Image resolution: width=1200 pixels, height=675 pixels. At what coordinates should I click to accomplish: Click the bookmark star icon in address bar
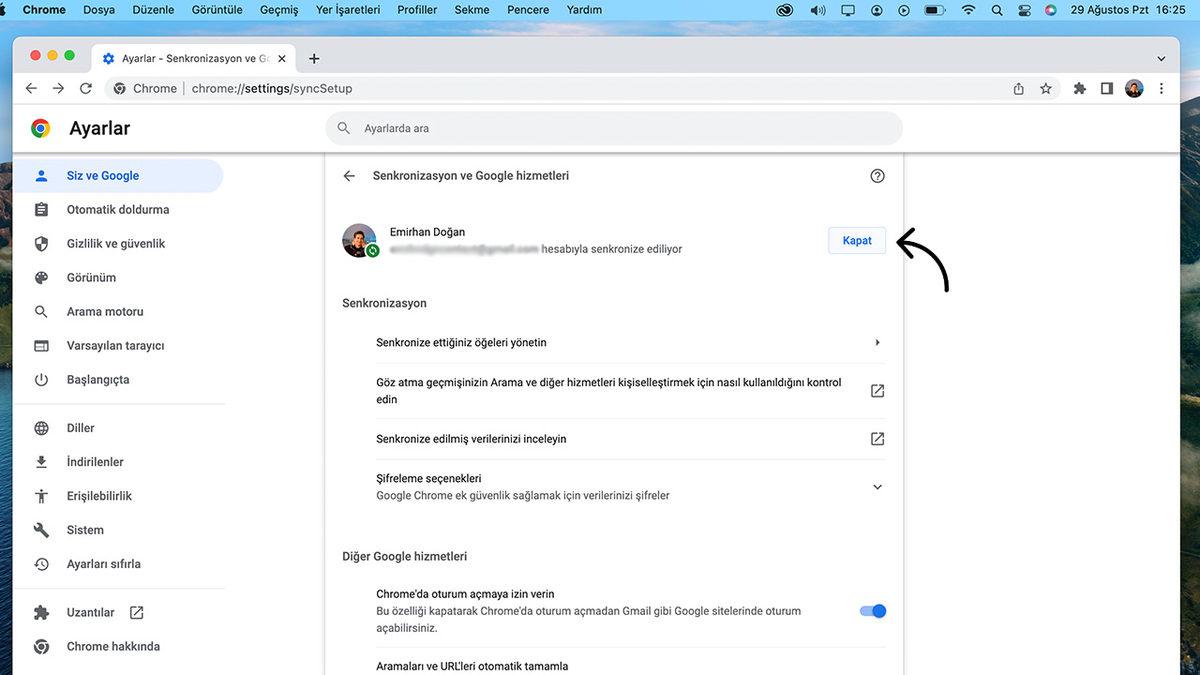[1046, 88]
